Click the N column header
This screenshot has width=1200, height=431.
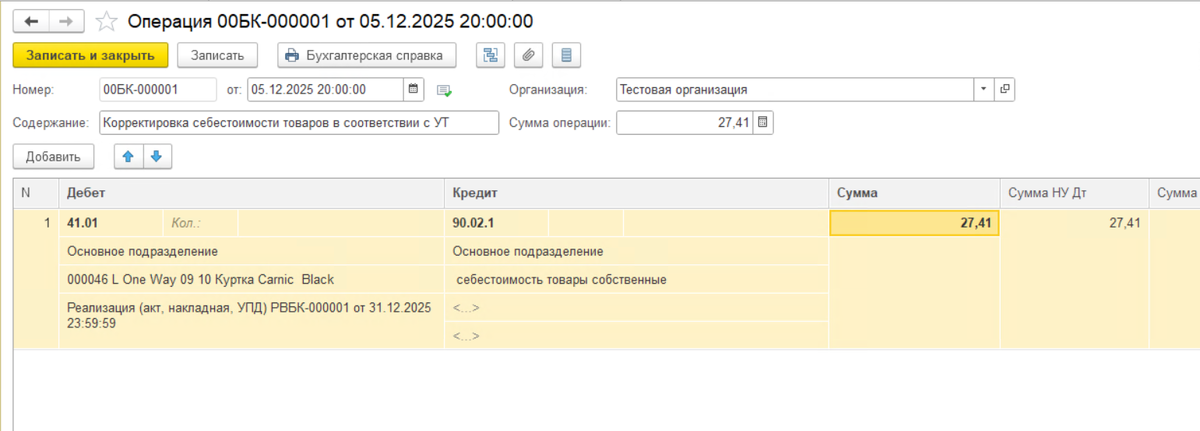[x=36, y=193]
